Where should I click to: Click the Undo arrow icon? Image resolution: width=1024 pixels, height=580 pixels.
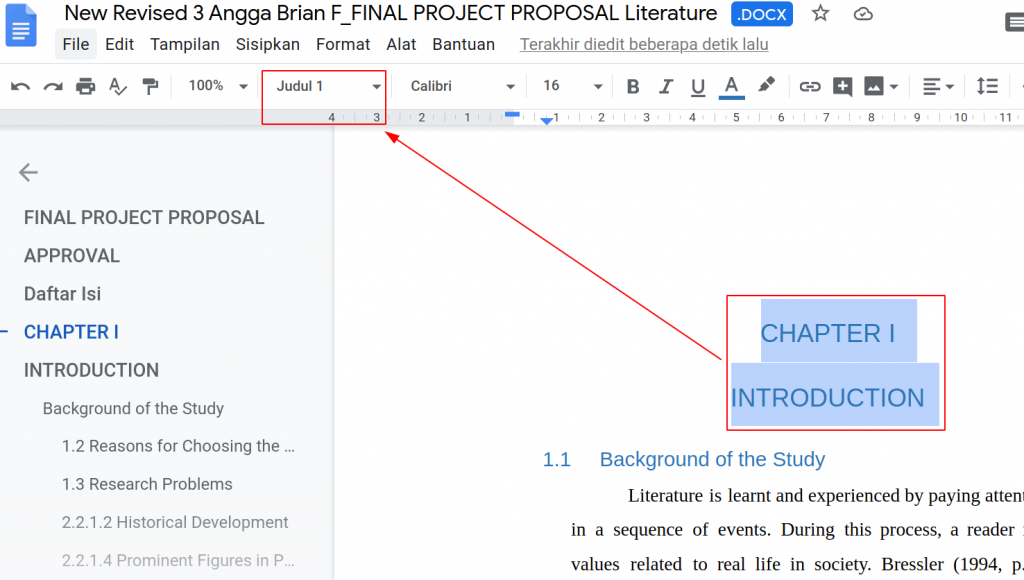coord(20,87)
